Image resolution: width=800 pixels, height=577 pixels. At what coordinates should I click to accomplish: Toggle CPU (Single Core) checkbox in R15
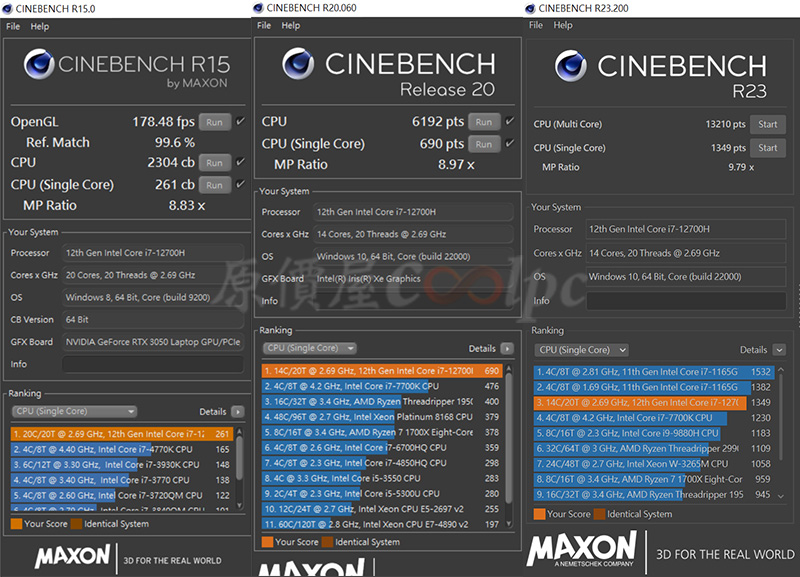coord(240,184)
